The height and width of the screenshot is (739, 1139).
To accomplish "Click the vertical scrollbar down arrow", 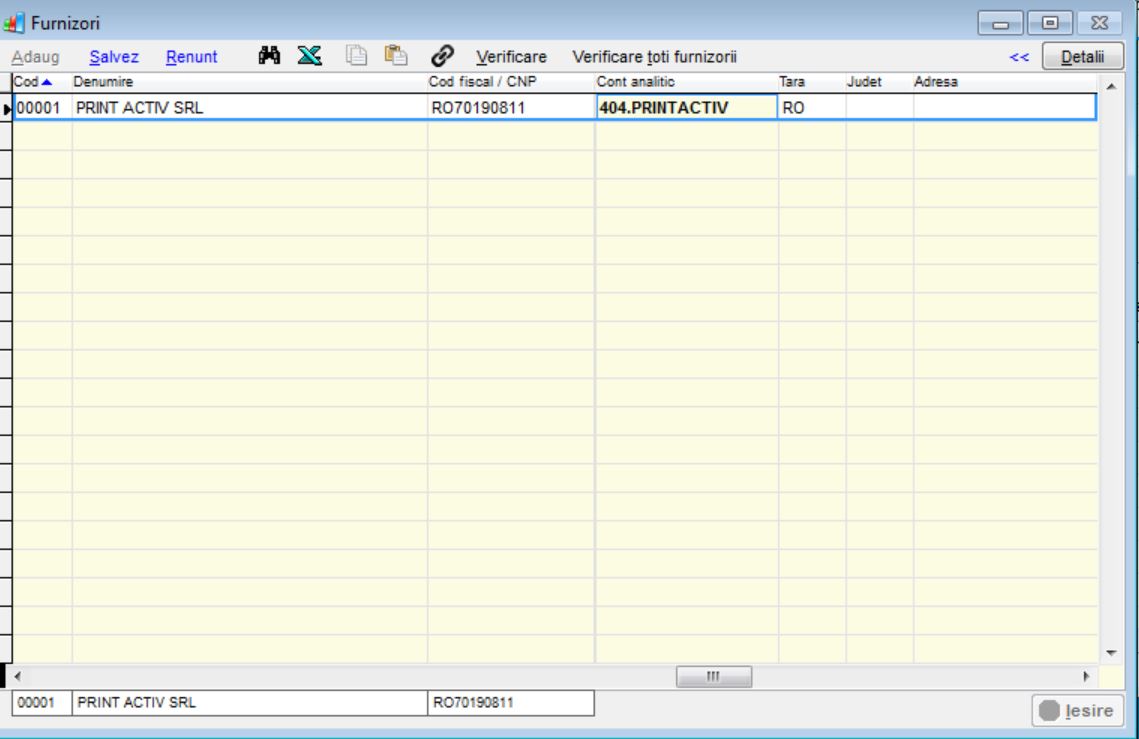I will (x=1111, y=653).
